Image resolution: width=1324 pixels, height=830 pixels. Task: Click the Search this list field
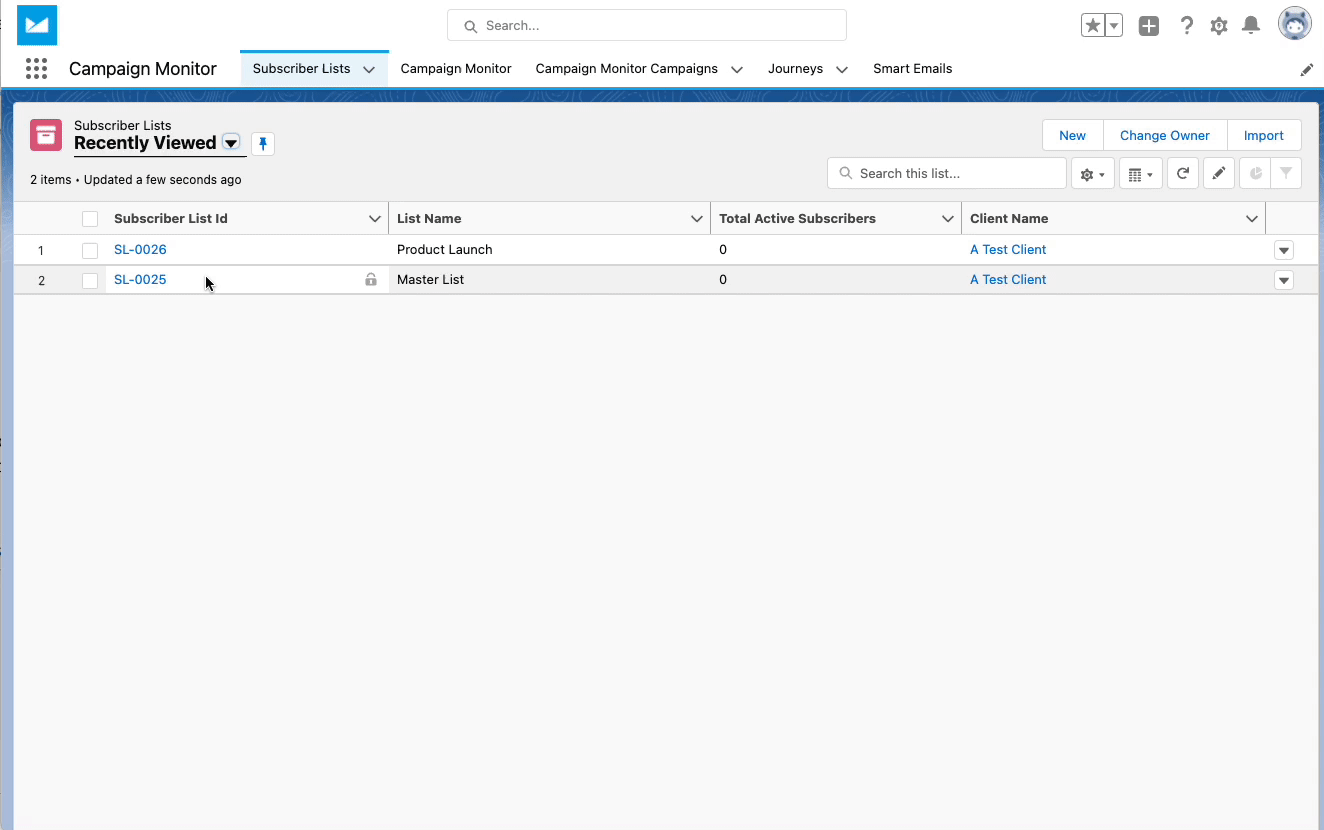[x=947, y=174]
